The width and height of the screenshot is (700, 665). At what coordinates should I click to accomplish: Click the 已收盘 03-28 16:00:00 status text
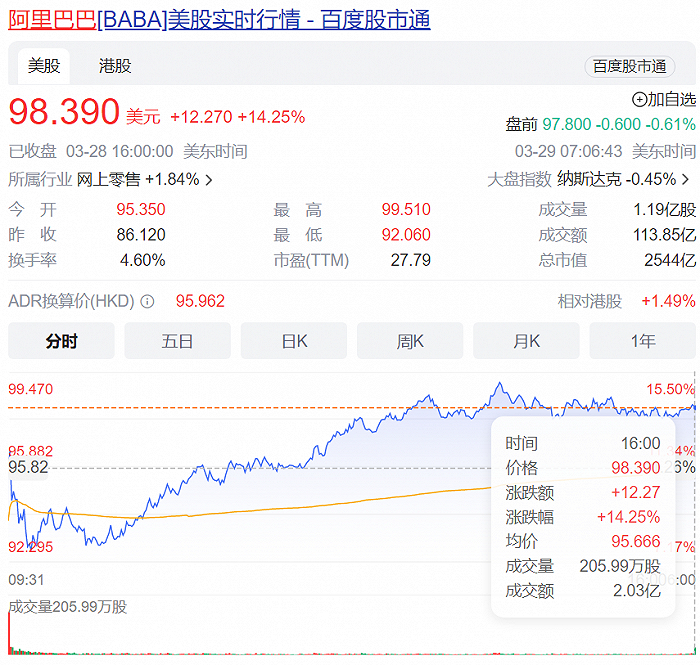(91, 152)
